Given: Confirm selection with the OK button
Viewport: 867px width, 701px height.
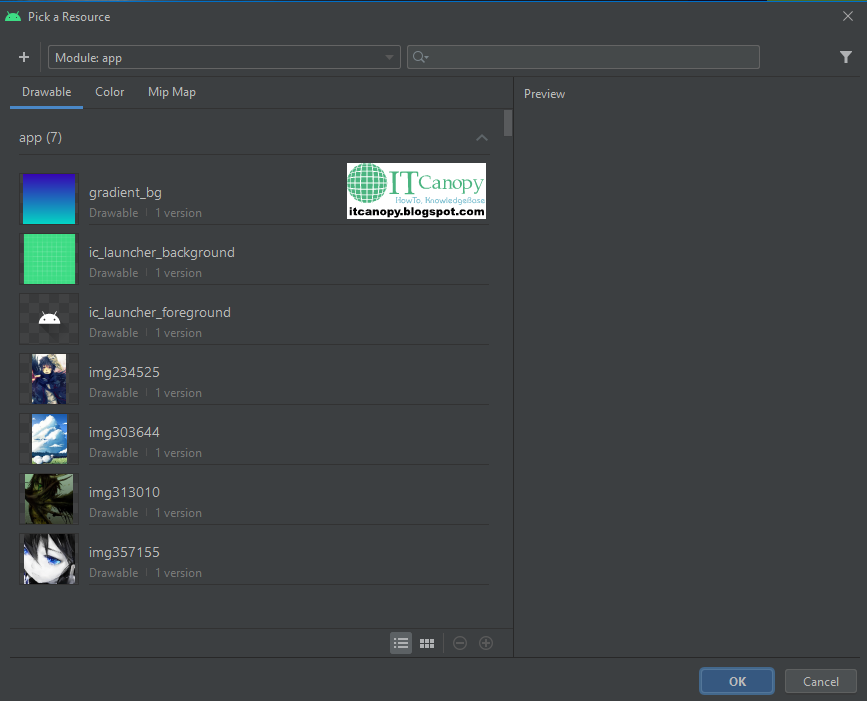Looking at the screenshot, I should (x=736, y=681).
